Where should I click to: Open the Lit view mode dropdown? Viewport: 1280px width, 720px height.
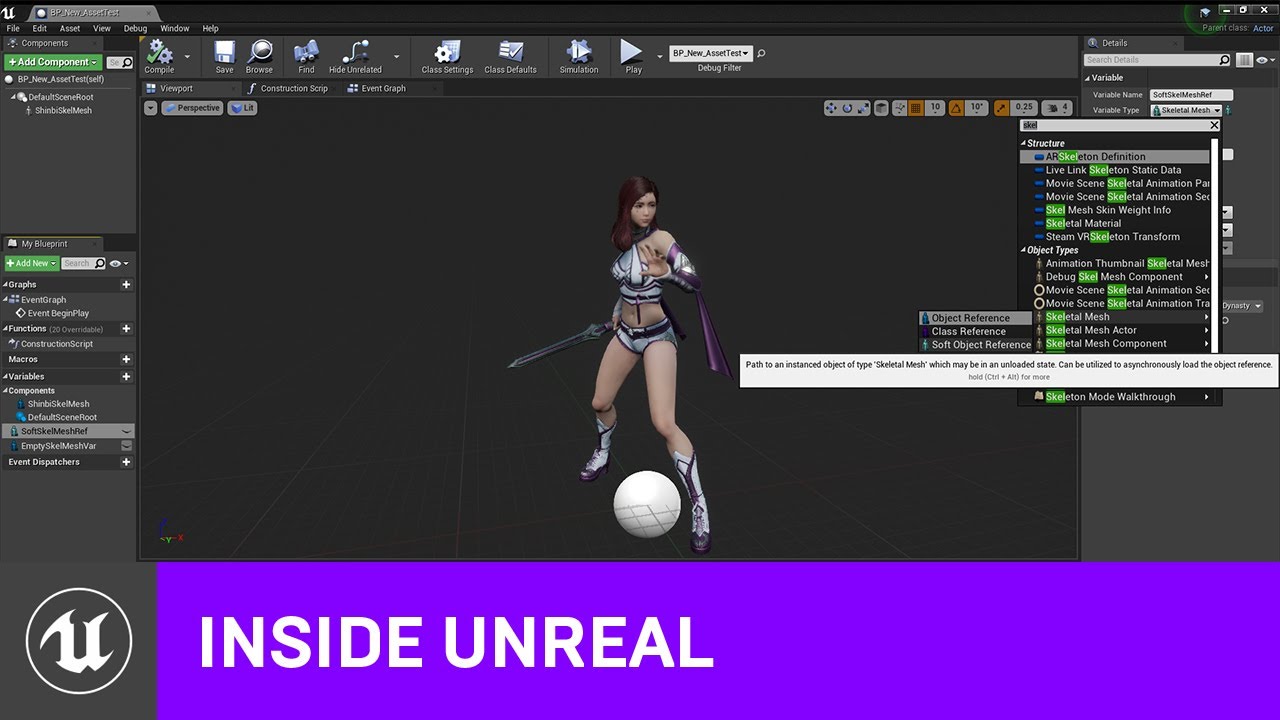pyautogui.click(x=242, y=108)
